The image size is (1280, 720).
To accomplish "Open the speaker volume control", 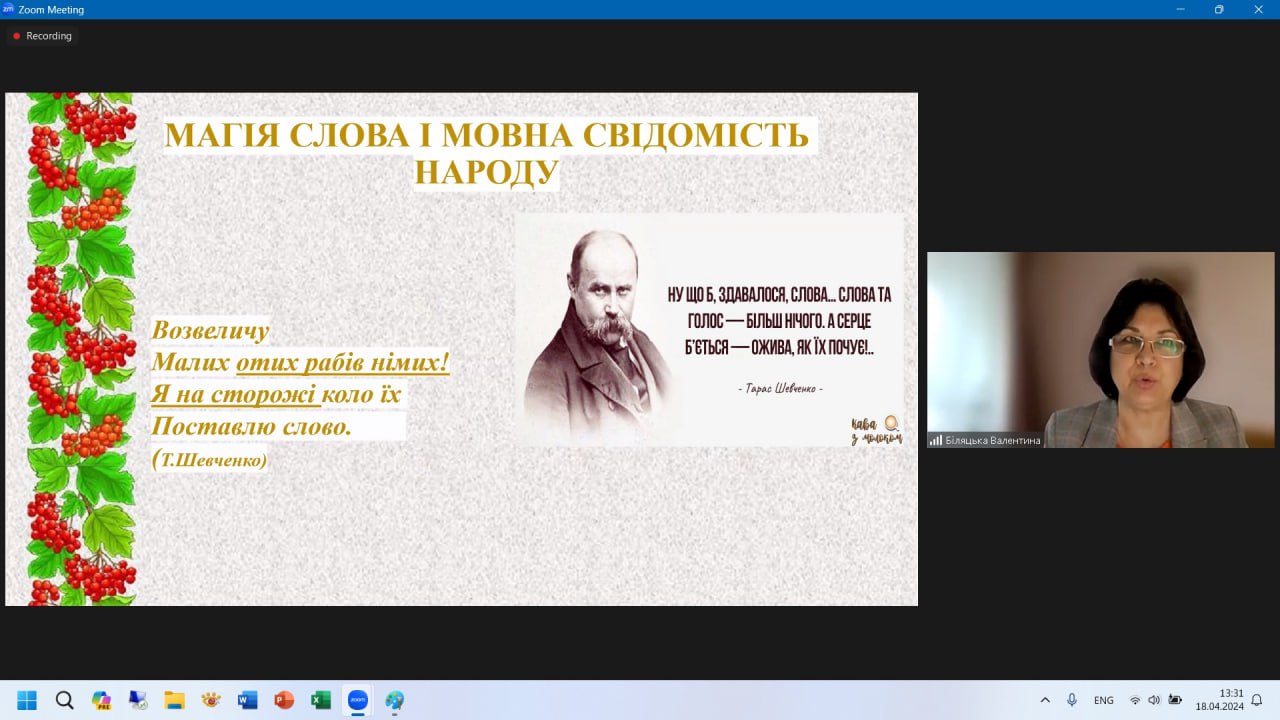I will (1154, 700).
